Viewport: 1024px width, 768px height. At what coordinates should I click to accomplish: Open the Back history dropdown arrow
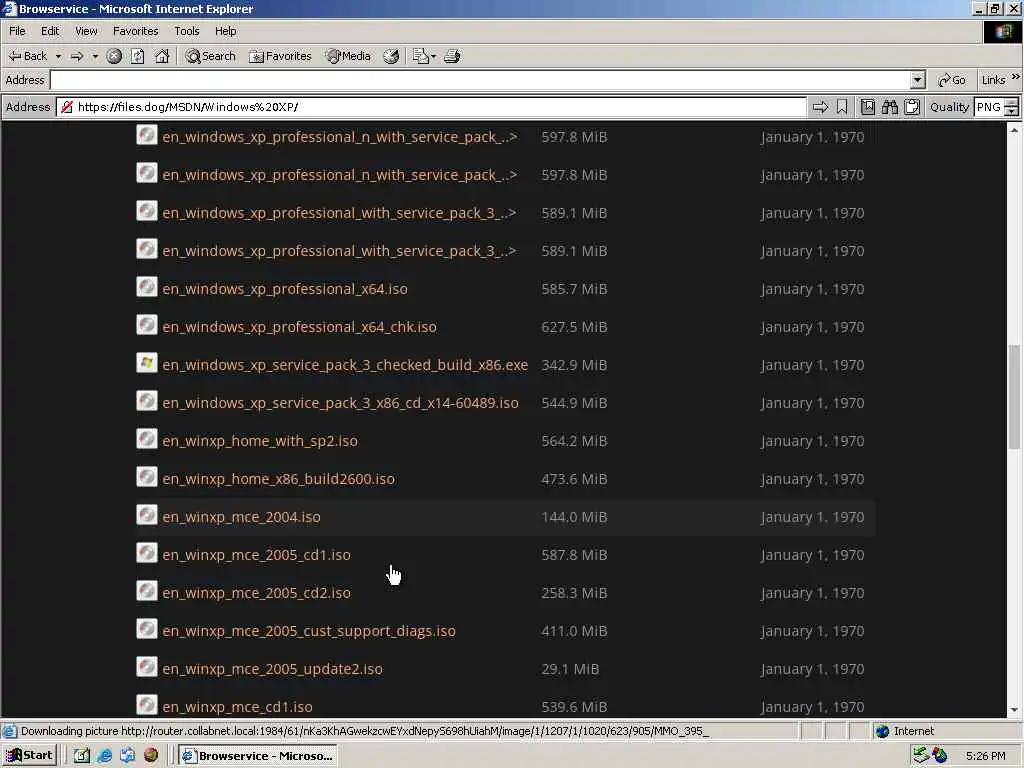coord(58,56)
